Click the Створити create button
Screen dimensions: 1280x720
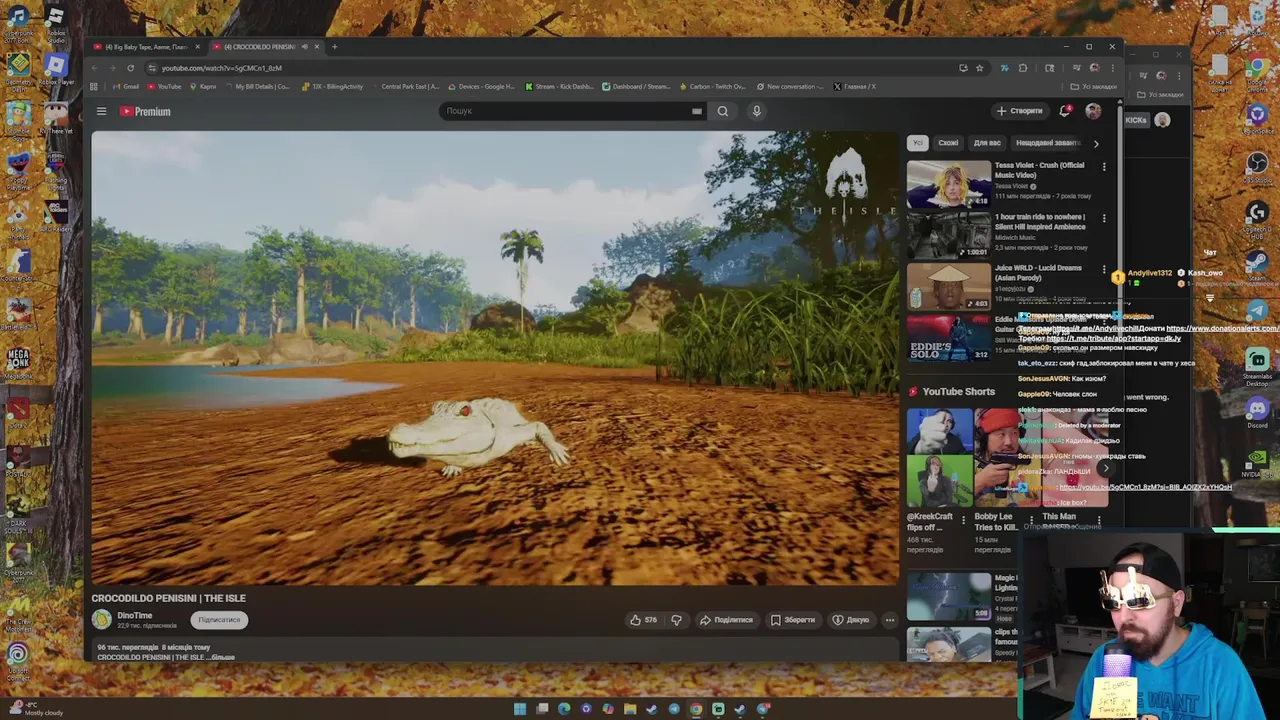tap(1020, 111)
